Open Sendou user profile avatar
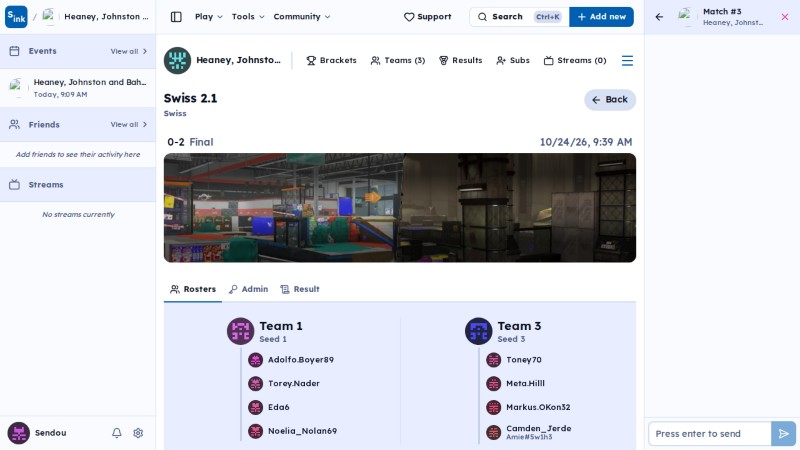 (x=18, y=433)
